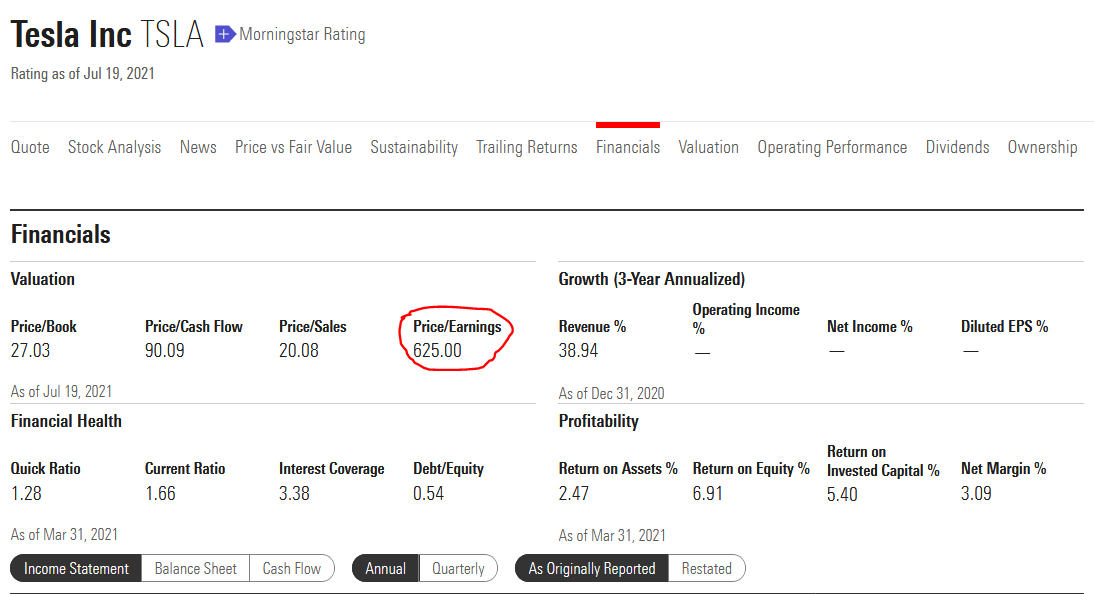Image resolution: width=1094 pixels, height=594 pixels.
Task: Select the Sustainability tab
Action: [414, 147]
